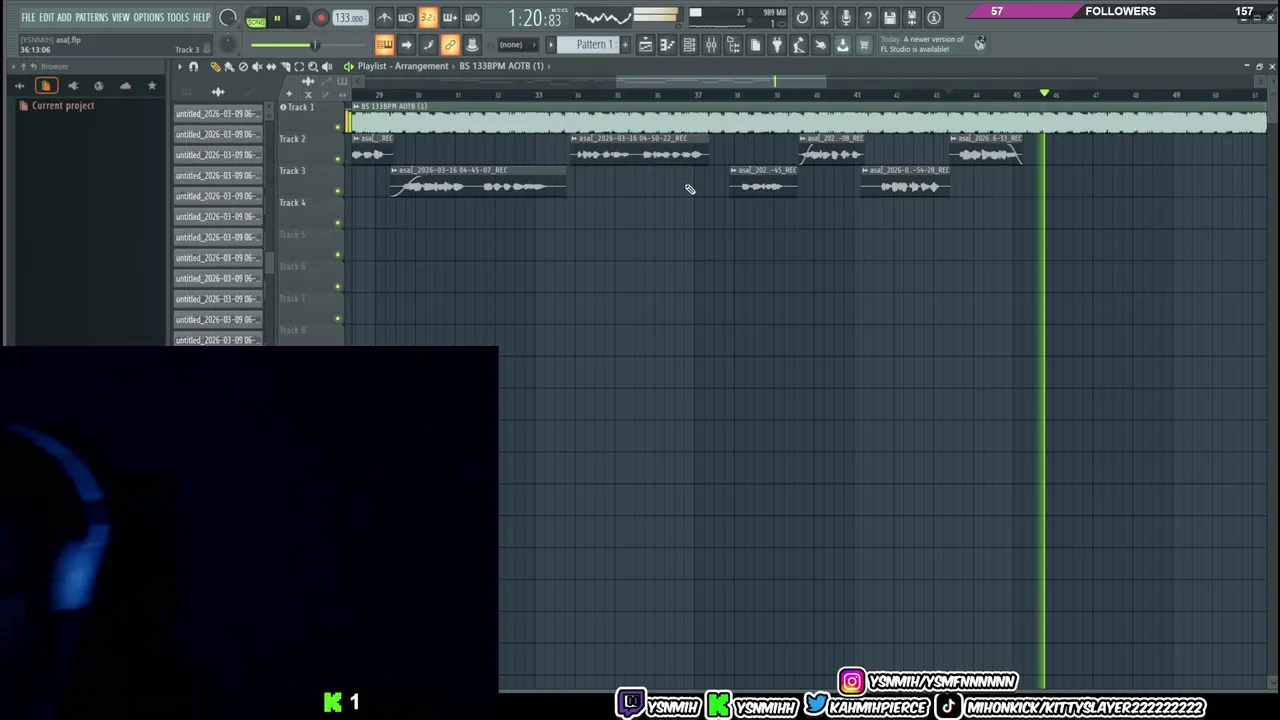
Task: Click the note grouping stamp icon
Action: coord(472,45)
